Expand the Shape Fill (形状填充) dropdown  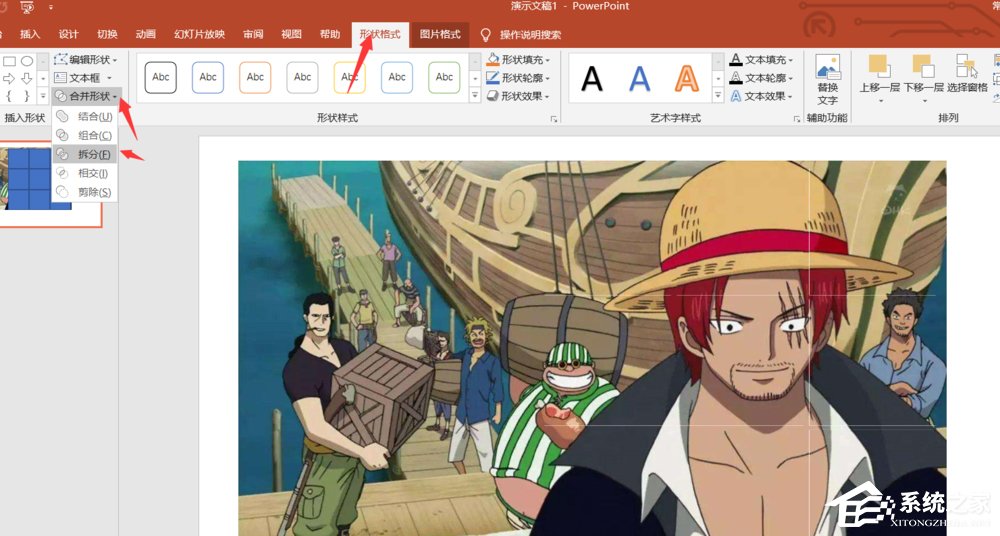(x=517, y=60)
